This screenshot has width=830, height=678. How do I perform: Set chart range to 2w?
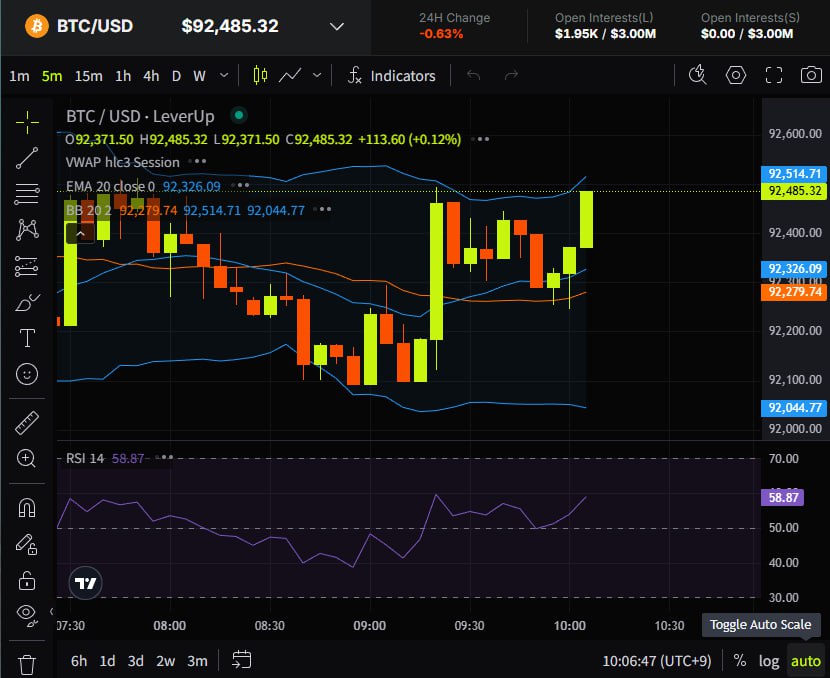coord(165,661)
